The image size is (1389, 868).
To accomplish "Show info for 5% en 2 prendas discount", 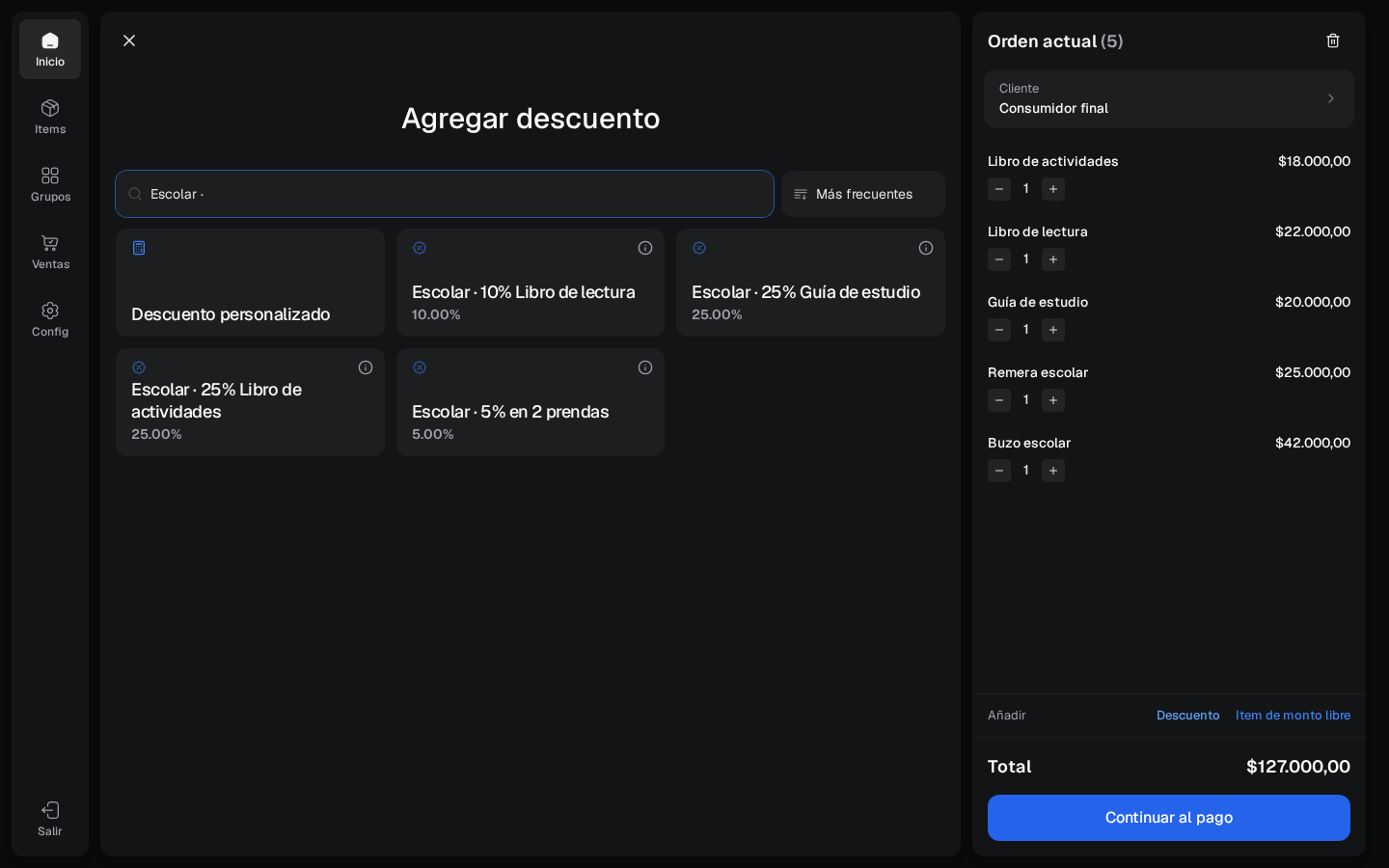I will click(x=645, y=367).
